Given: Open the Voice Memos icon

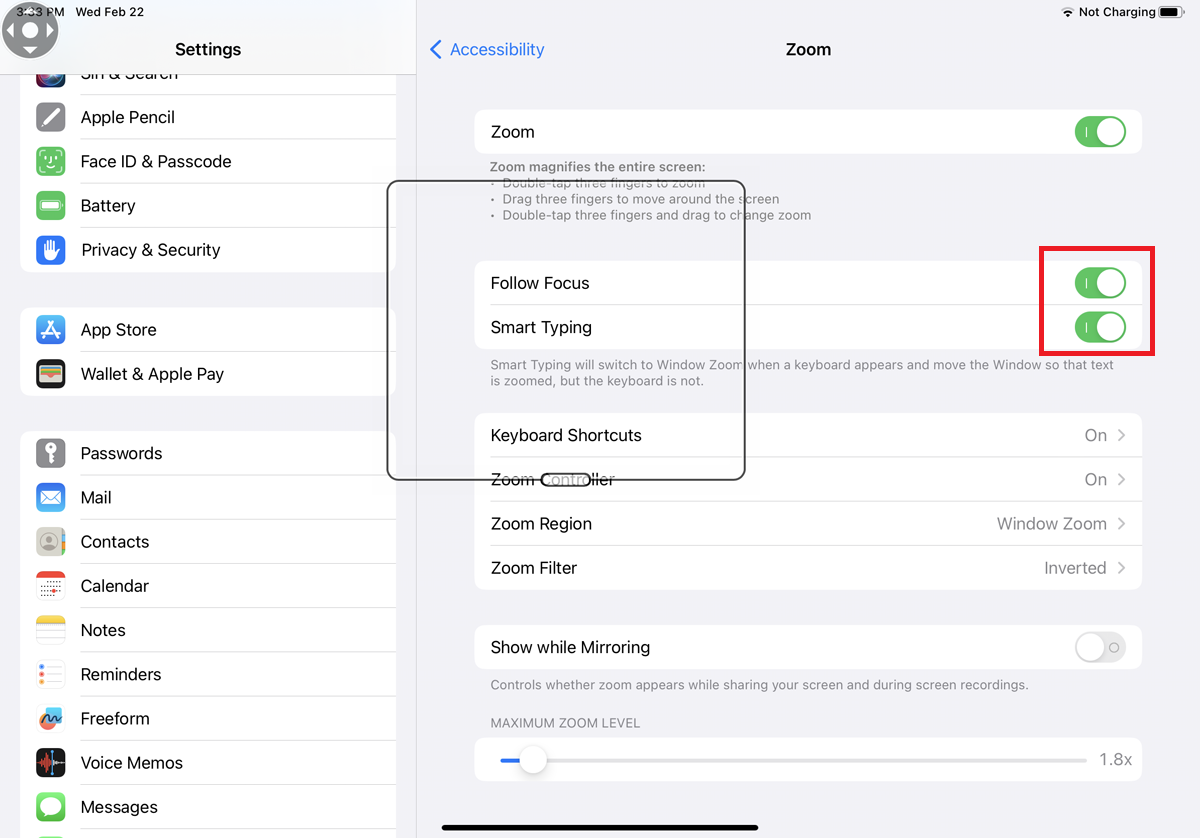Looking at the screenshot, I should 51,763.
